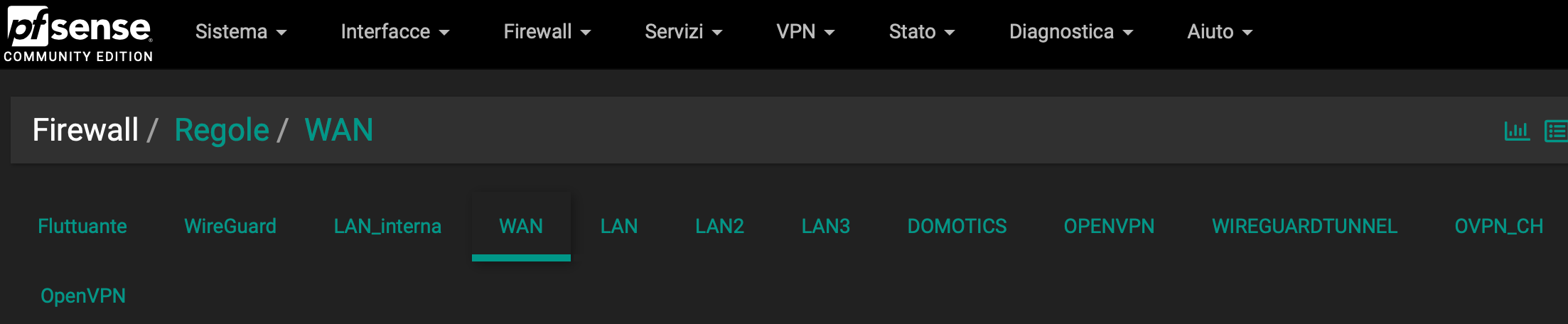This screenshot has width=1568, height=324.
Task: Go to the LAN_interna tab
Action: (x=387, y=226)
